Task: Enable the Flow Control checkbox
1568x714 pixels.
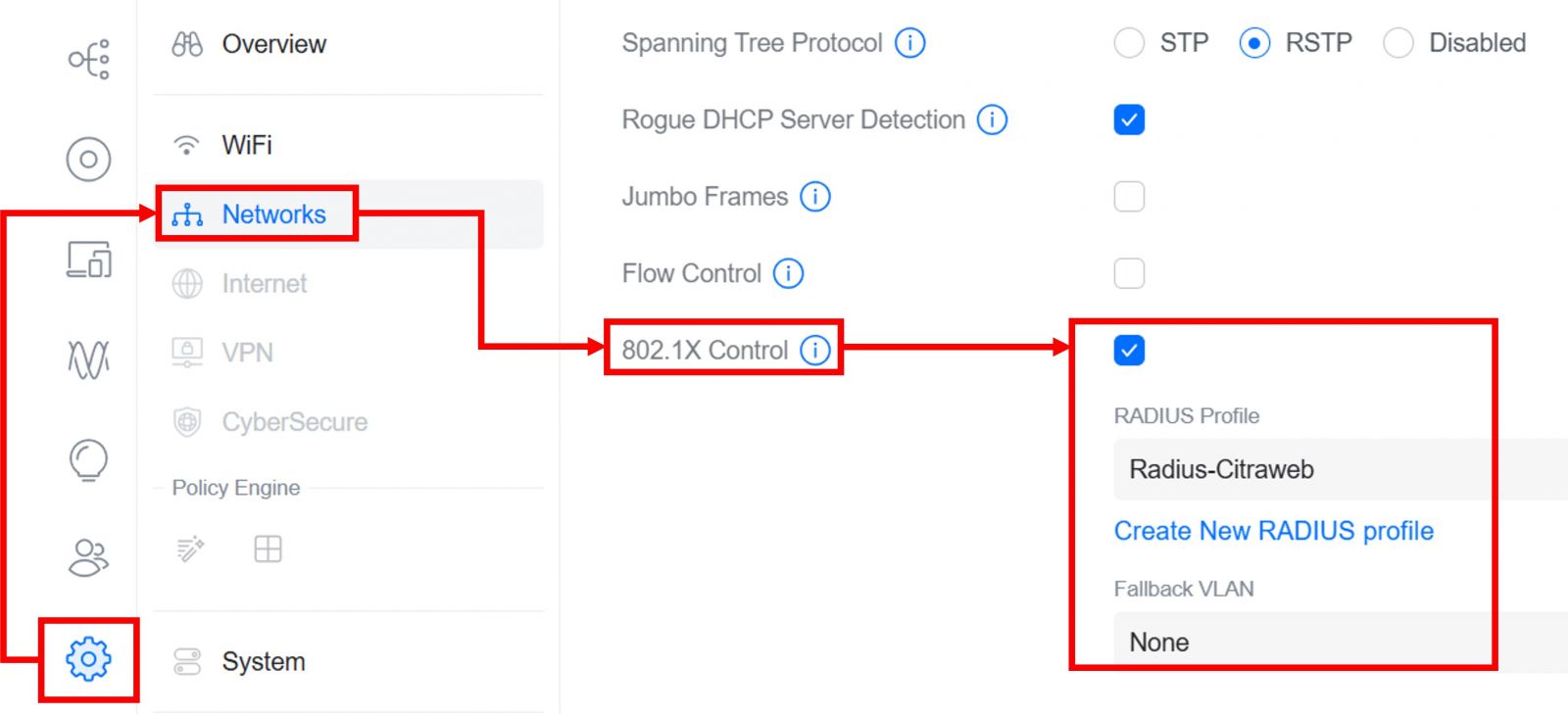Action: (1129, 273)
